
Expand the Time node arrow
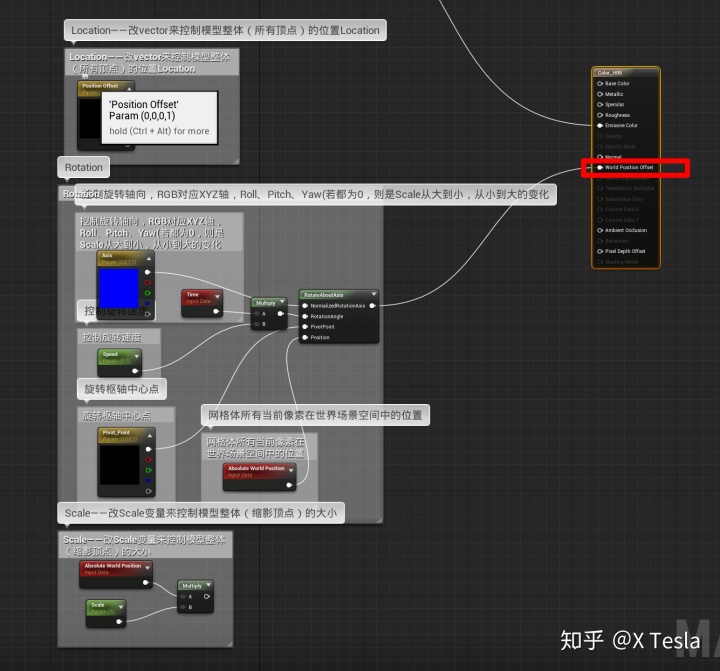click(217, 297)
